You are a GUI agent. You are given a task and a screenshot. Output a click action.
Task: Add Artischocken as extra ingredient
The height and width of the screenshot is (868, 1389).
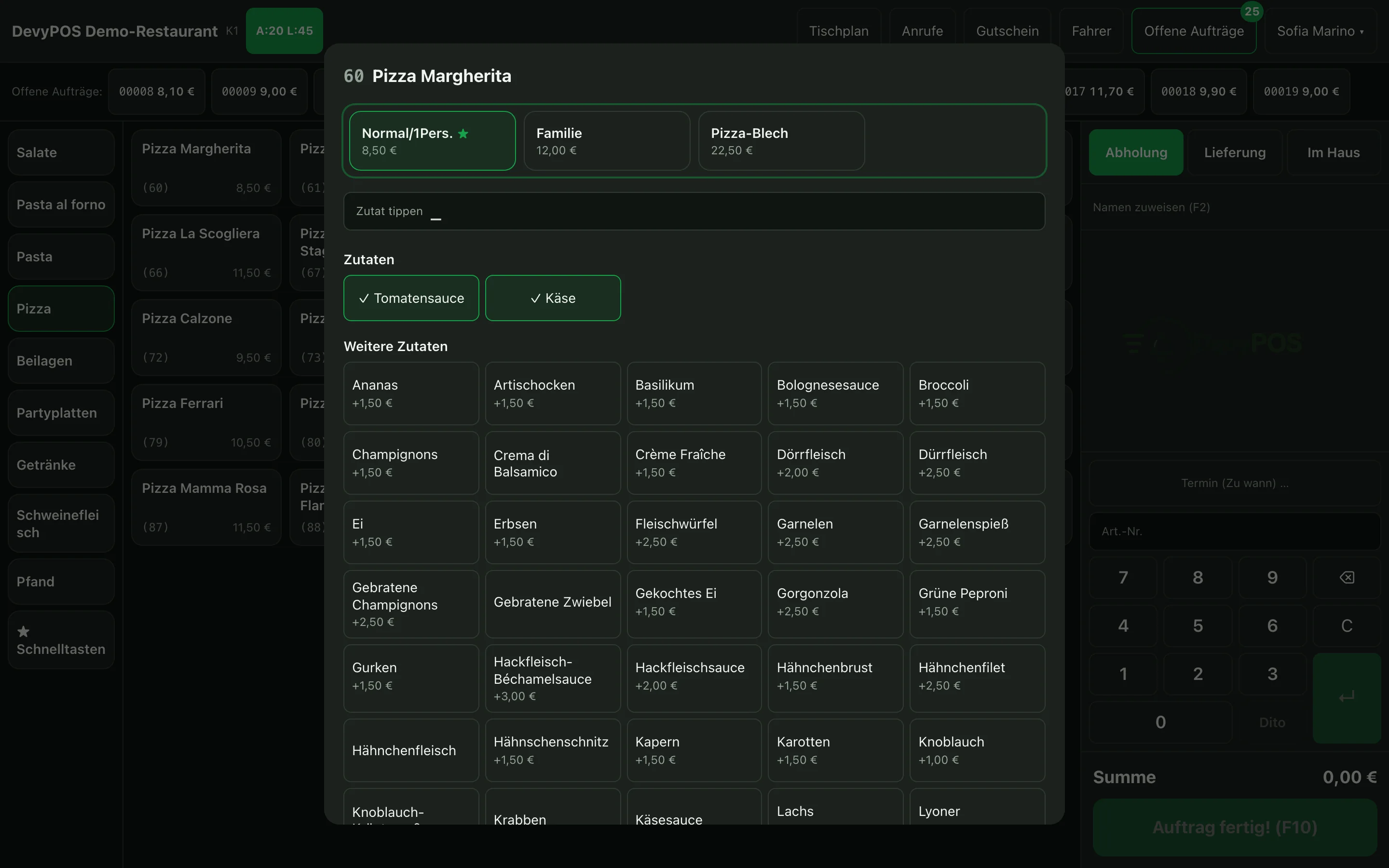tap(553, 393)
